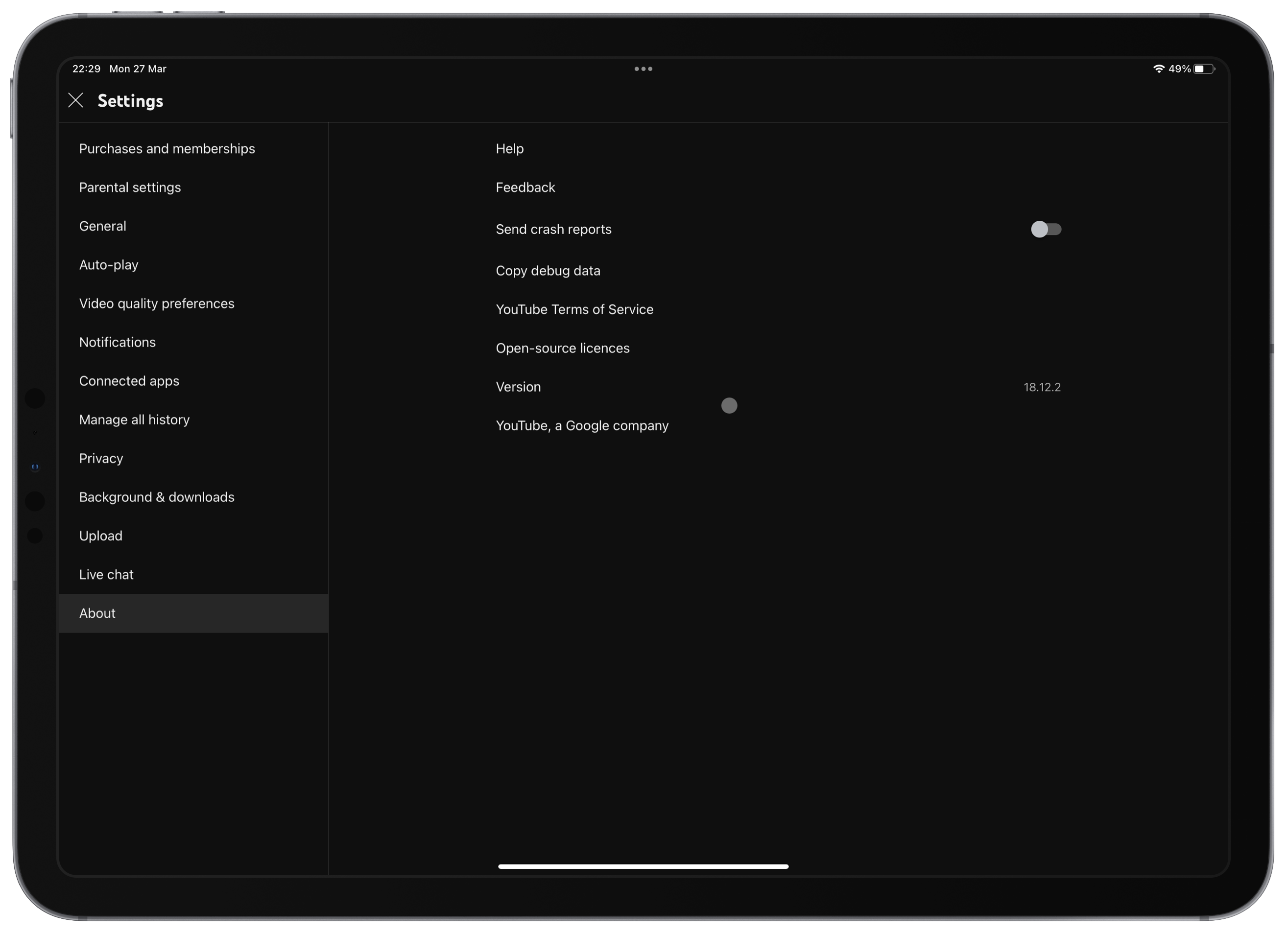Open Notifications settings

click(x=118, y=342)
